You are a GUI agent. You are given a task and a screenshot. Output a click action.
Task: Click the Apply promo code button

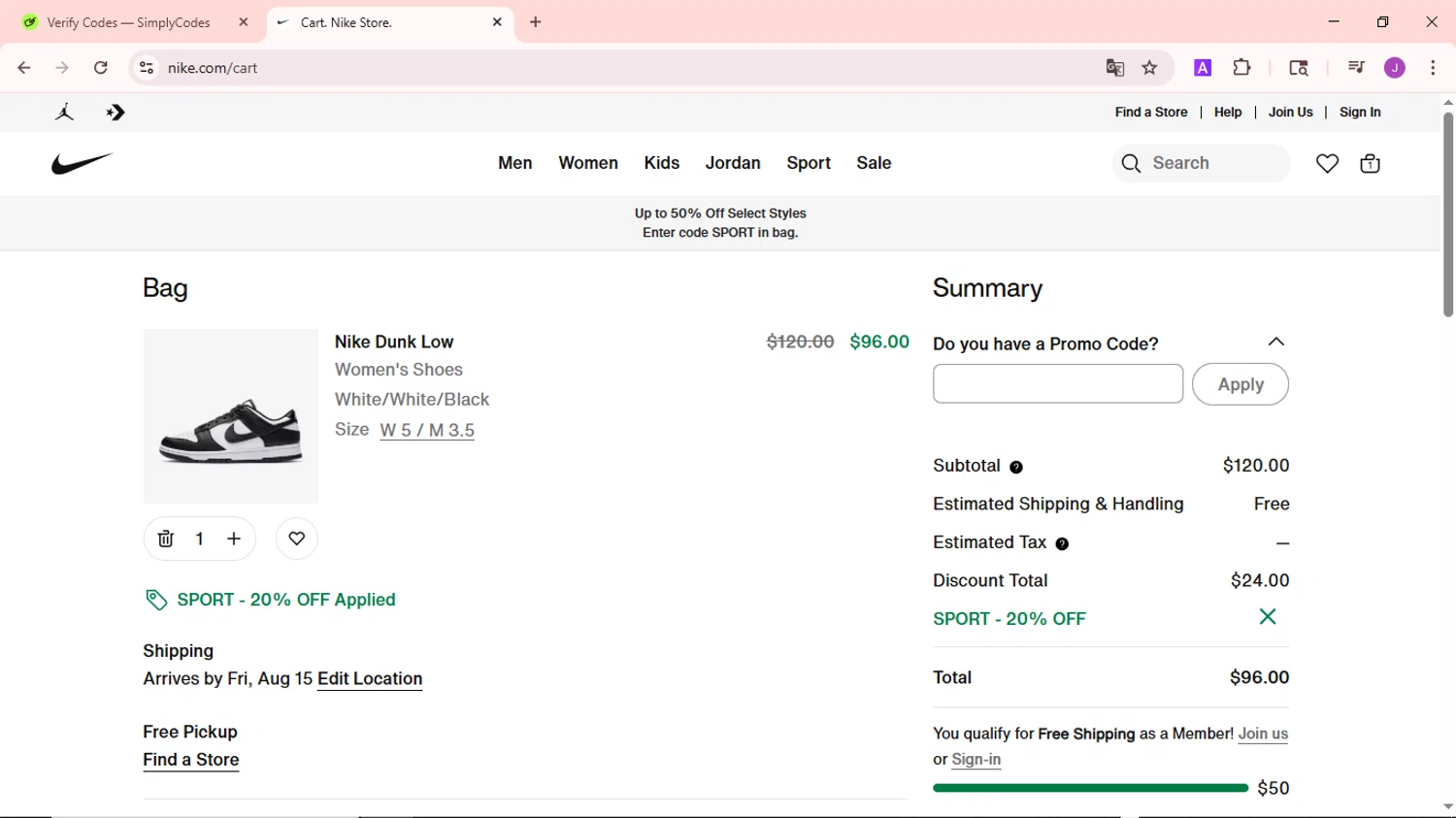[1241, 384]
